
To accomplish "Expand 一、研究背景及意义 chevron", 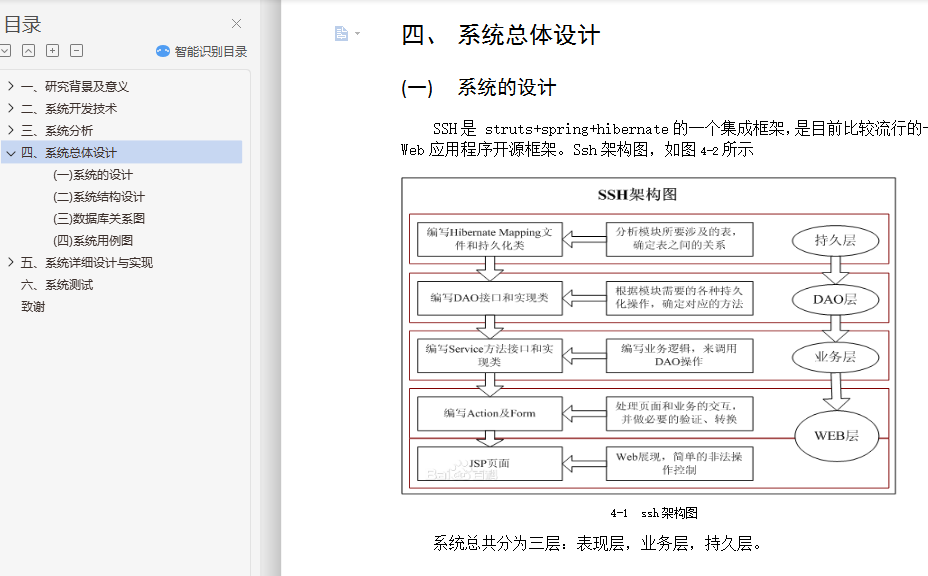I will pyautogui.click(x=11, y=86).
